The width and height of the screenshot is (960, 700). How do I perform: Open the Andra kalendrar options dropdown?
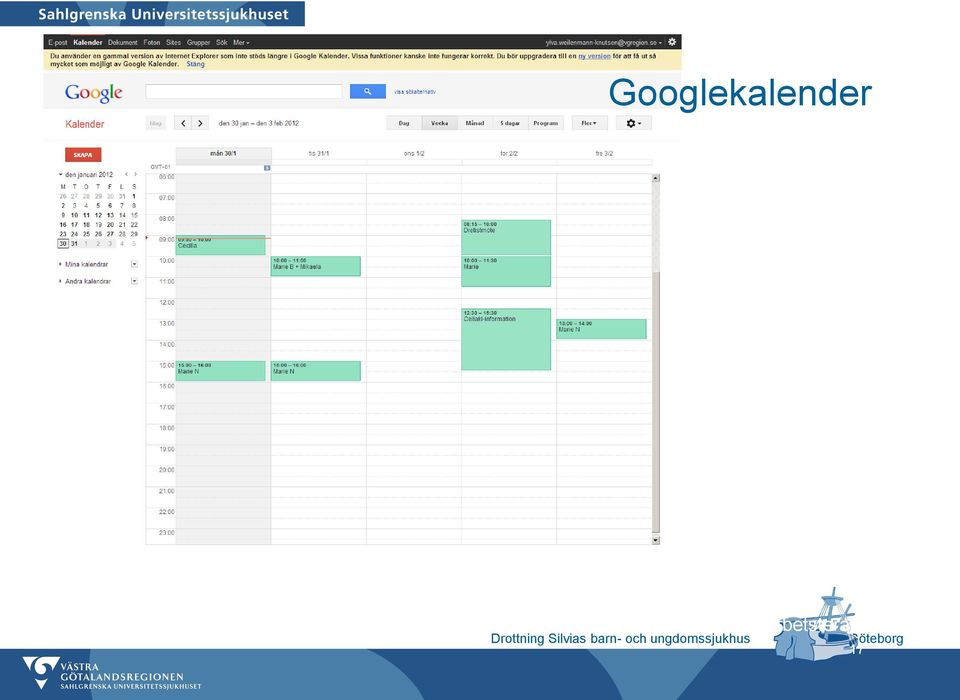134,282
